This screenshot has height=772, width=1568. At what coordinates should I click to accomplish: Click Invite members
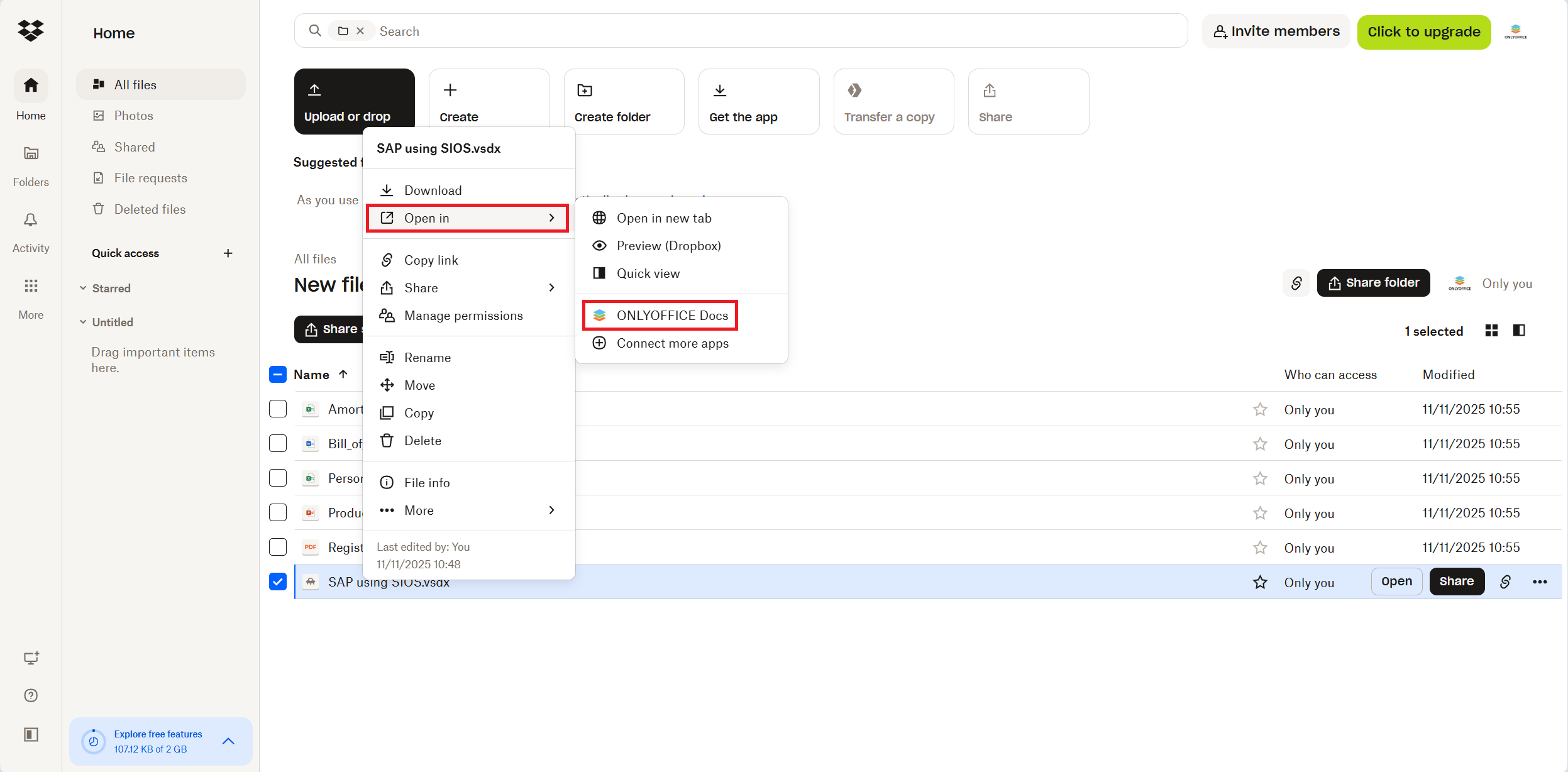1276,30
